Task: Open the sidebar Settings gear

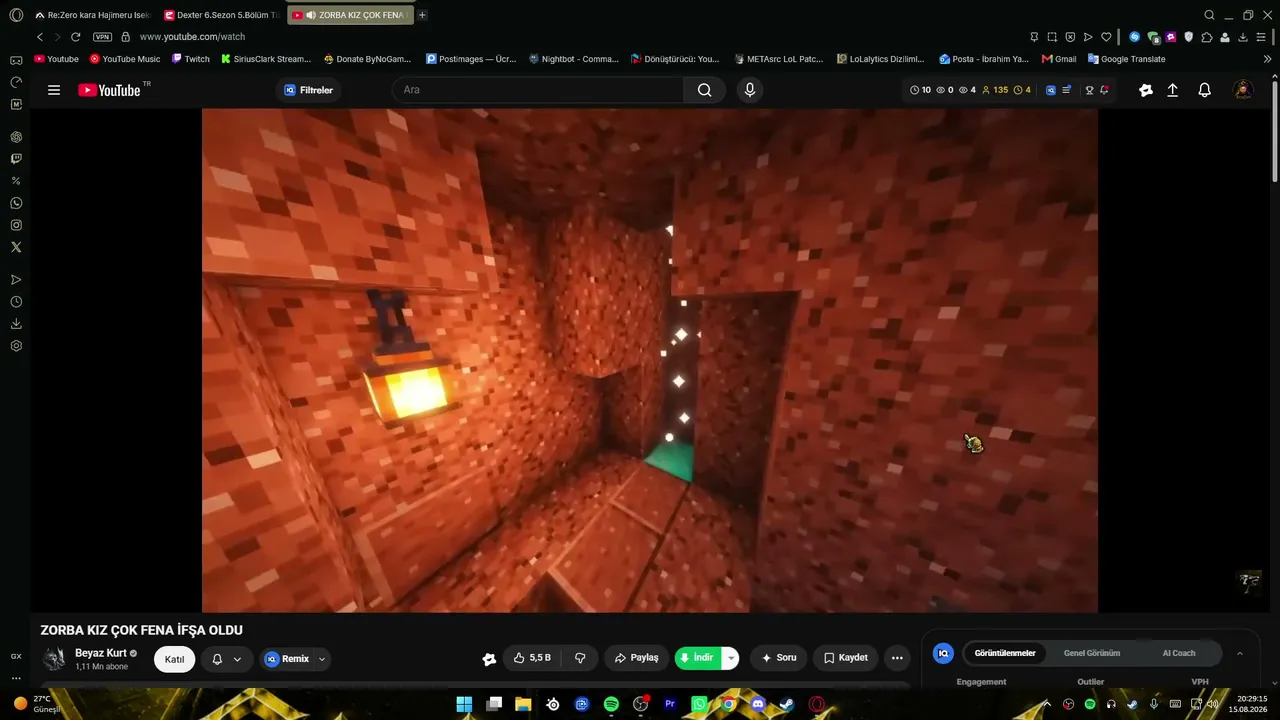Action: [x=16, y=346]
